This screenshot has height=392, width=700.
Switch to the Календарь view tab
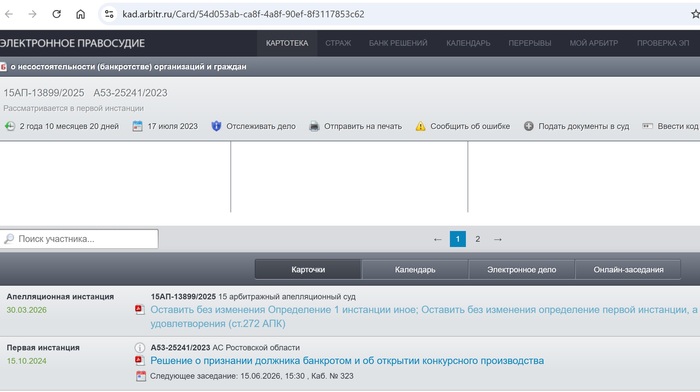coord(415,270)
